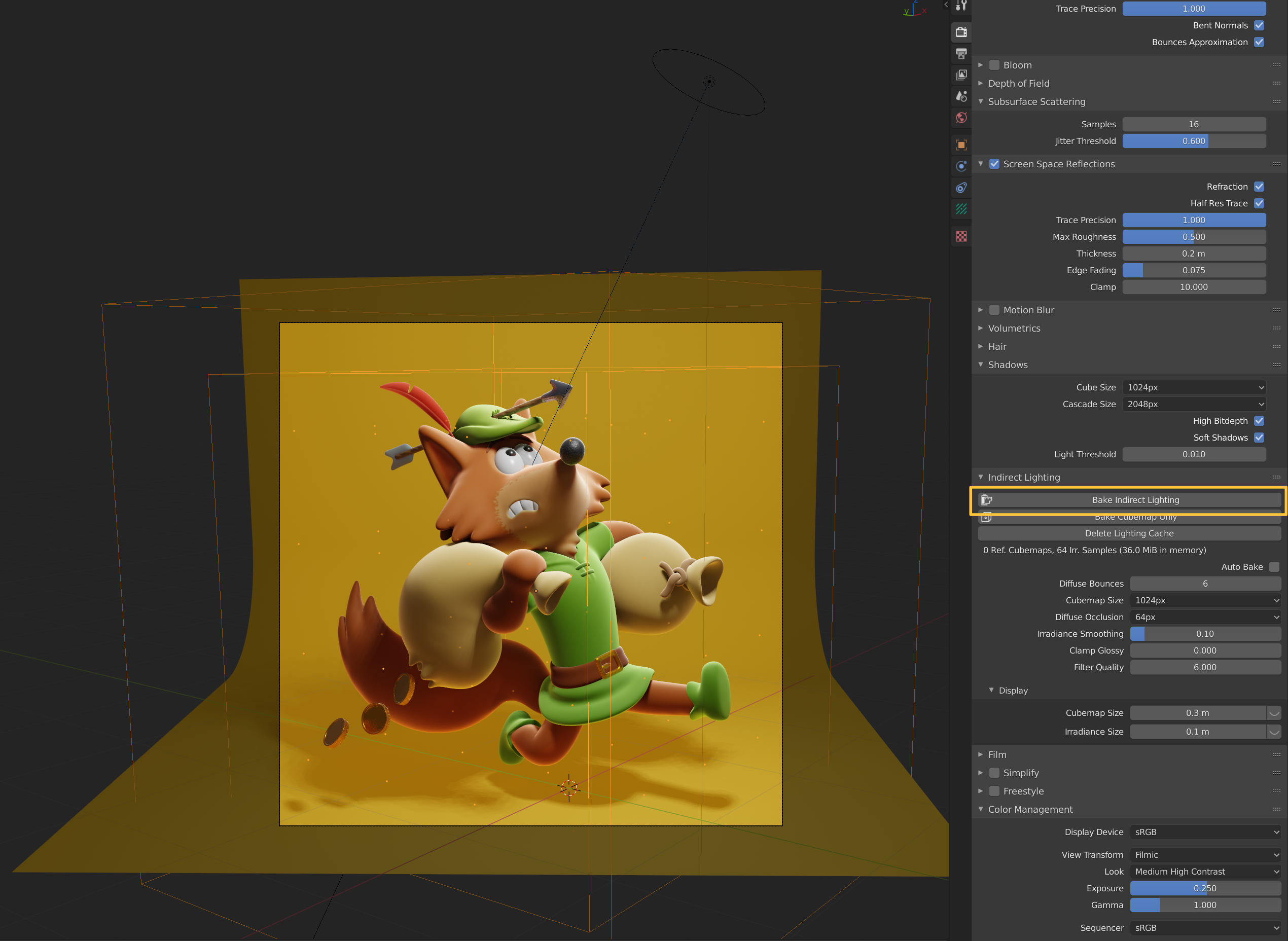Click the Delete Lighting Cache button
This screenshot has width=1288, height=941.
(1129, 533)
